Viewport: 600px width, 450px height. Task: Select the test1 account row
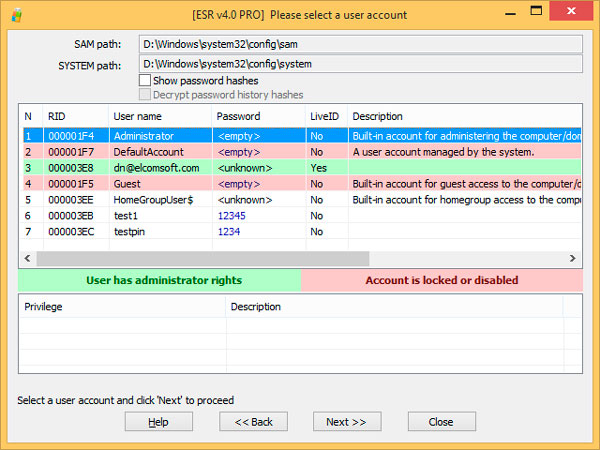coord(125,216)
